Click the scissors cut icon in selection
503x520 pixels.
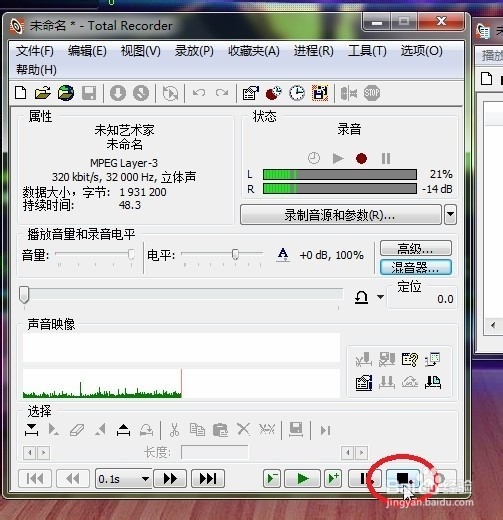pos(174,430)
